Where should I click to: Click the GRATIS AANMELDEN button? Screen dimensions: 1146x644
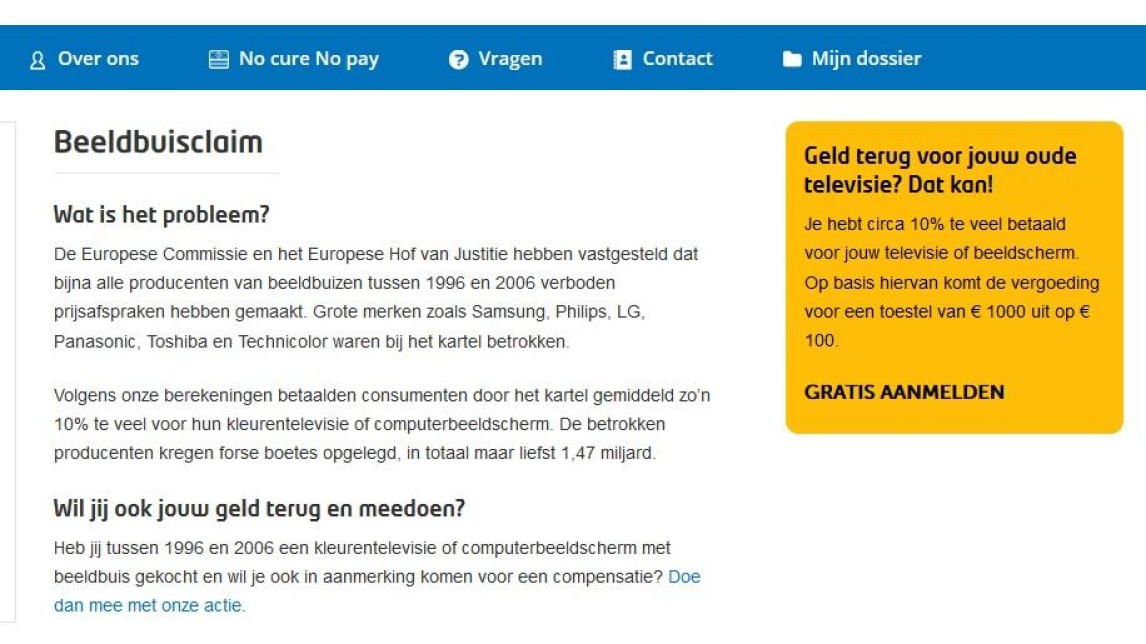pyautogui.click(x=904, y=392)
